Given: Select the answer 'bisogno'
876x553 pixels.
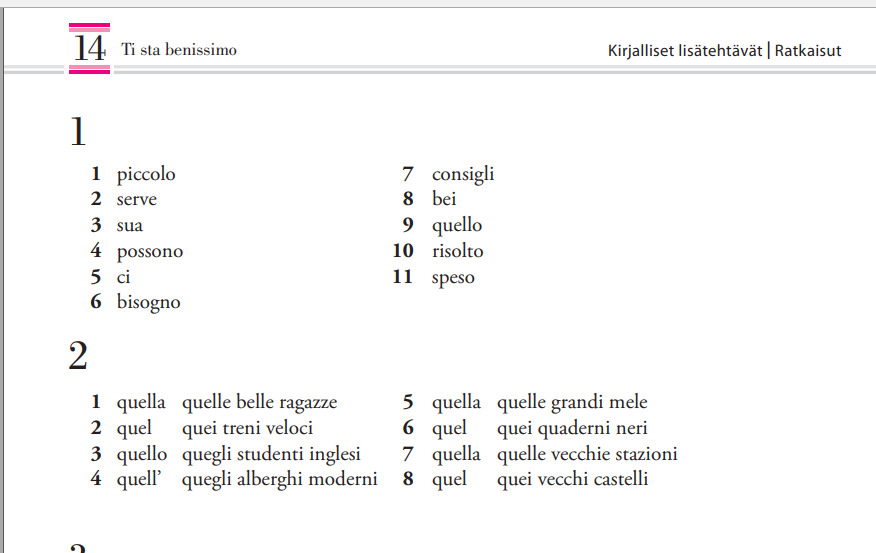Looking at the screenshot, I should point(149,303).
